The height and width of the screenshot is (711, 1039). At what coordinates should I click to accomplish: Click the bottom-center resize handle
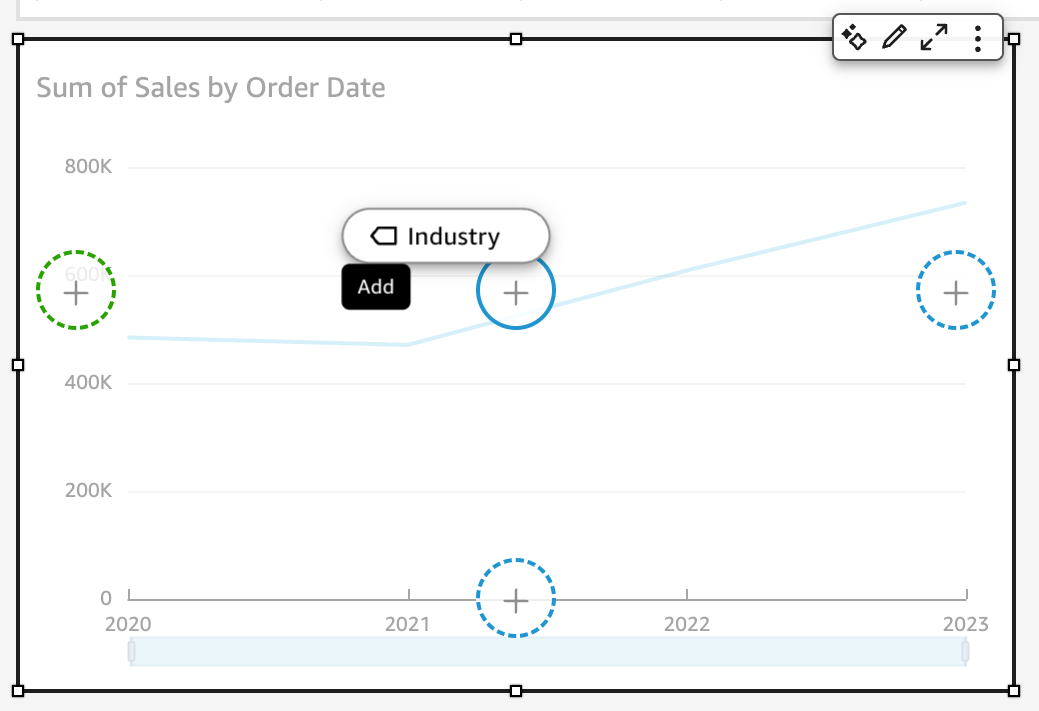coord(515,690)
